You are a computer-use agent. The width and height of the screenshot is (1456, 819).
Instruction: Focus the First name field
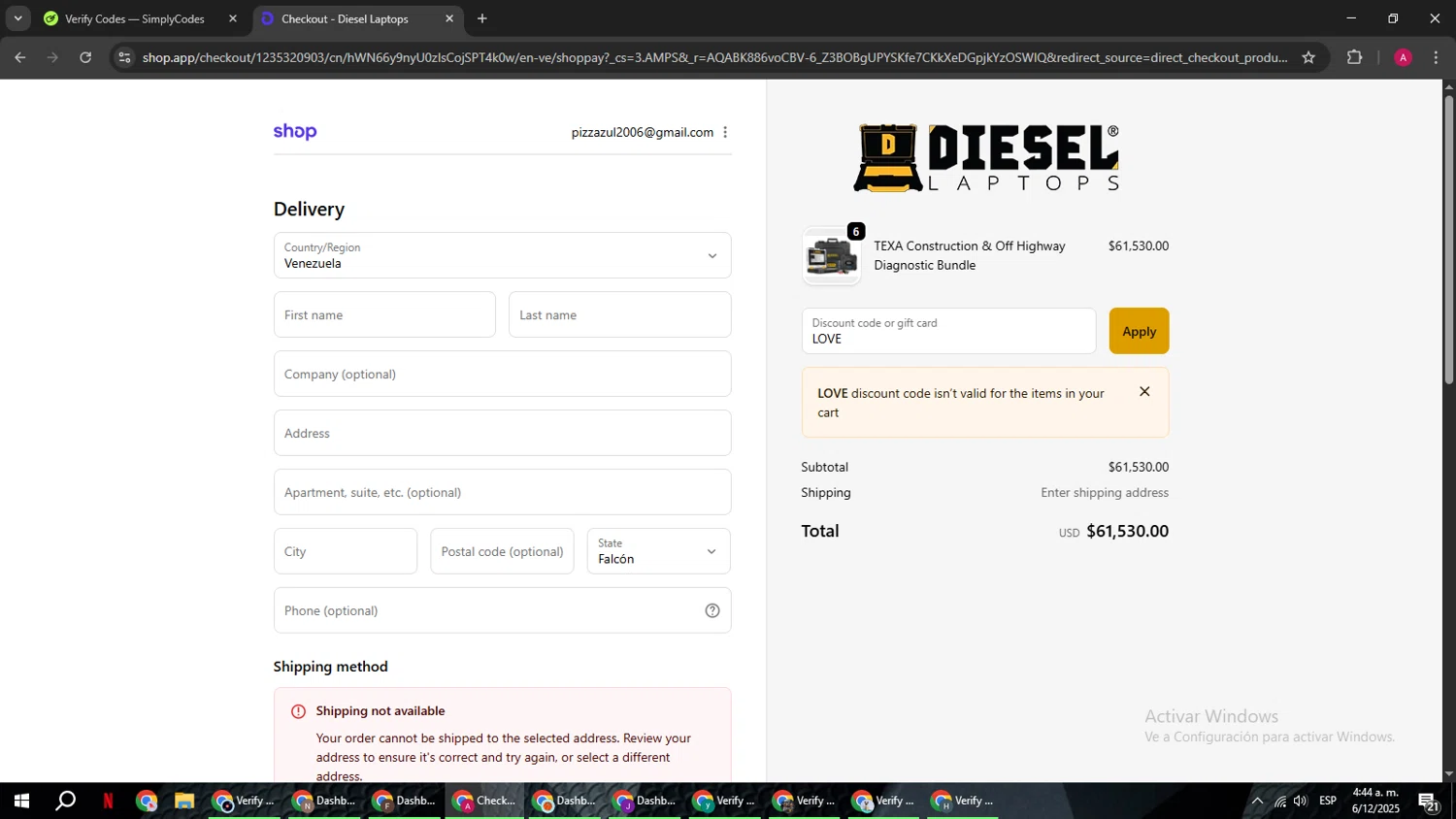tap(384, 314)
